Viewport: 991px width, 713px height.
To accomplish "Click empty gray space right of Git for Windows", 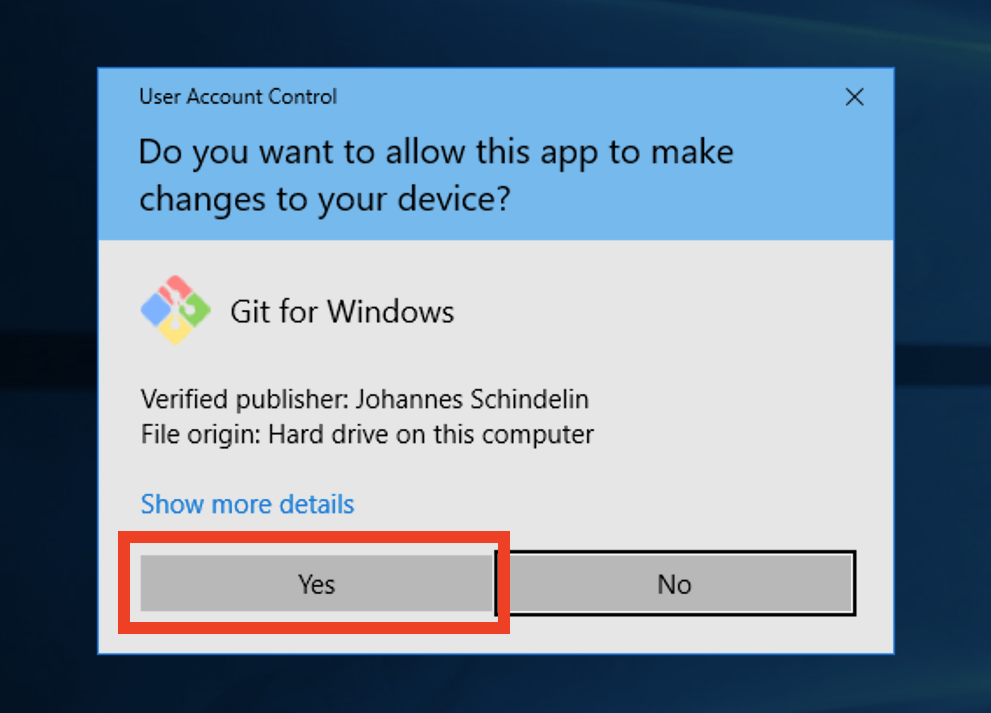I will click(x=680, y=312).
